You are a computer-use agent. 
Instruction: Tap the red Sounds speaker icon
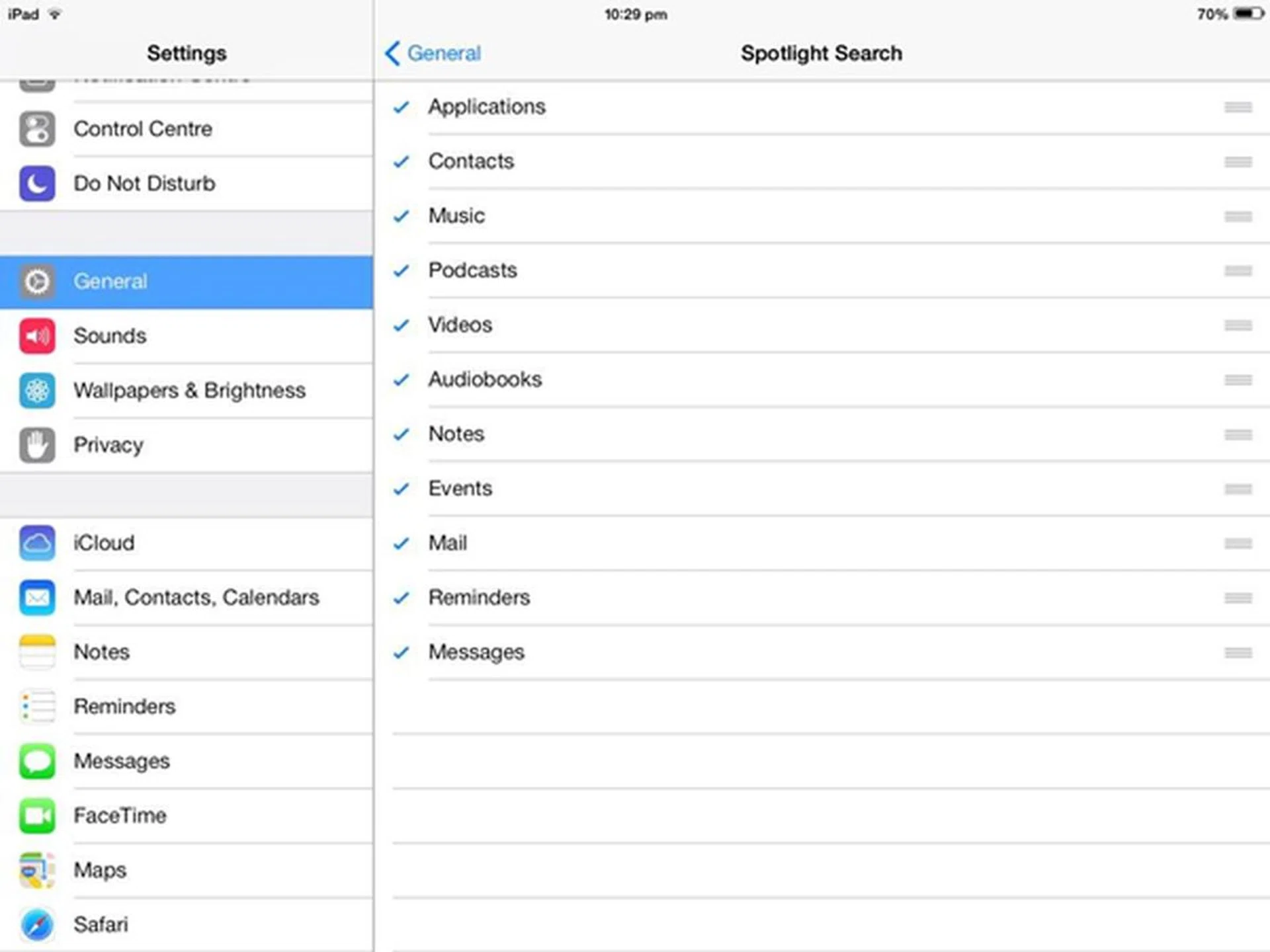click(37, 336)
